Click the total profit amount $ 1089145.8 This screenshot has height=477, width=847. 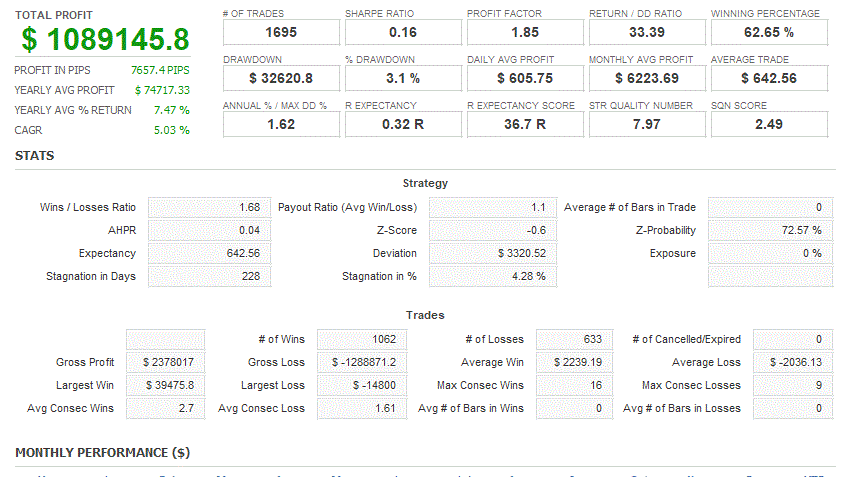pos(104,39)
